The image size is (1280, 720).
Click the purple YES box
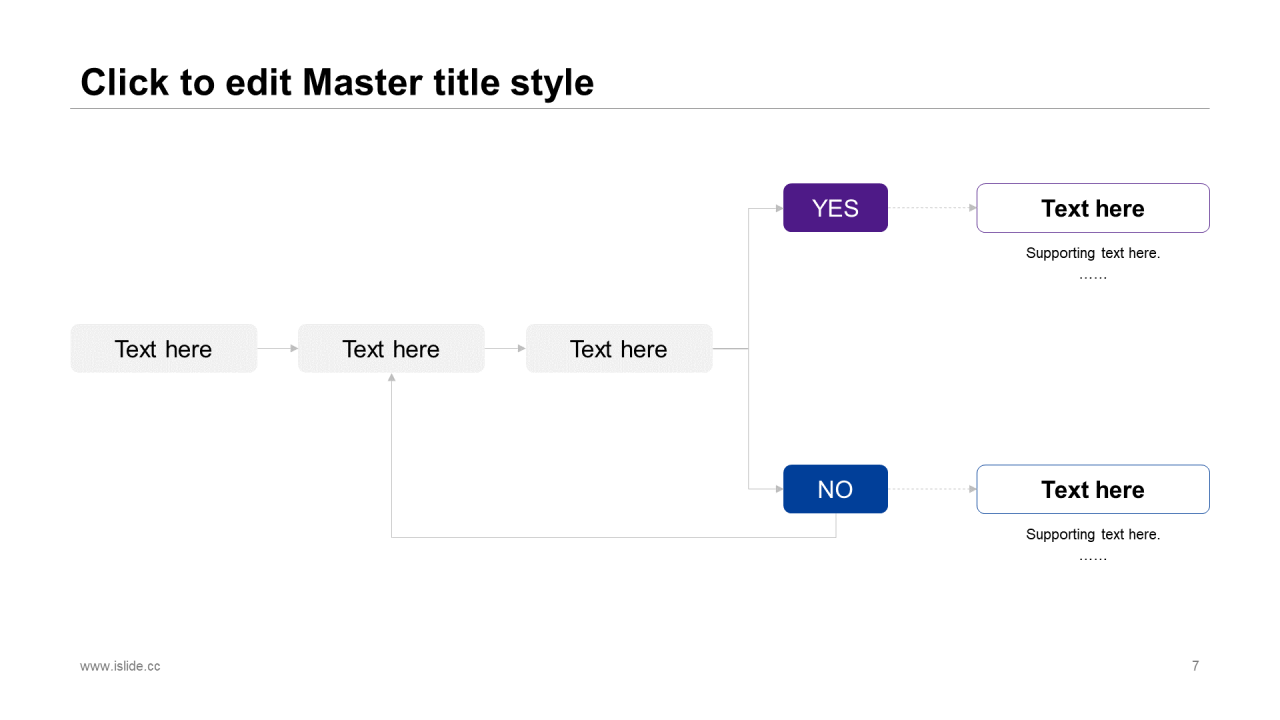835,208
